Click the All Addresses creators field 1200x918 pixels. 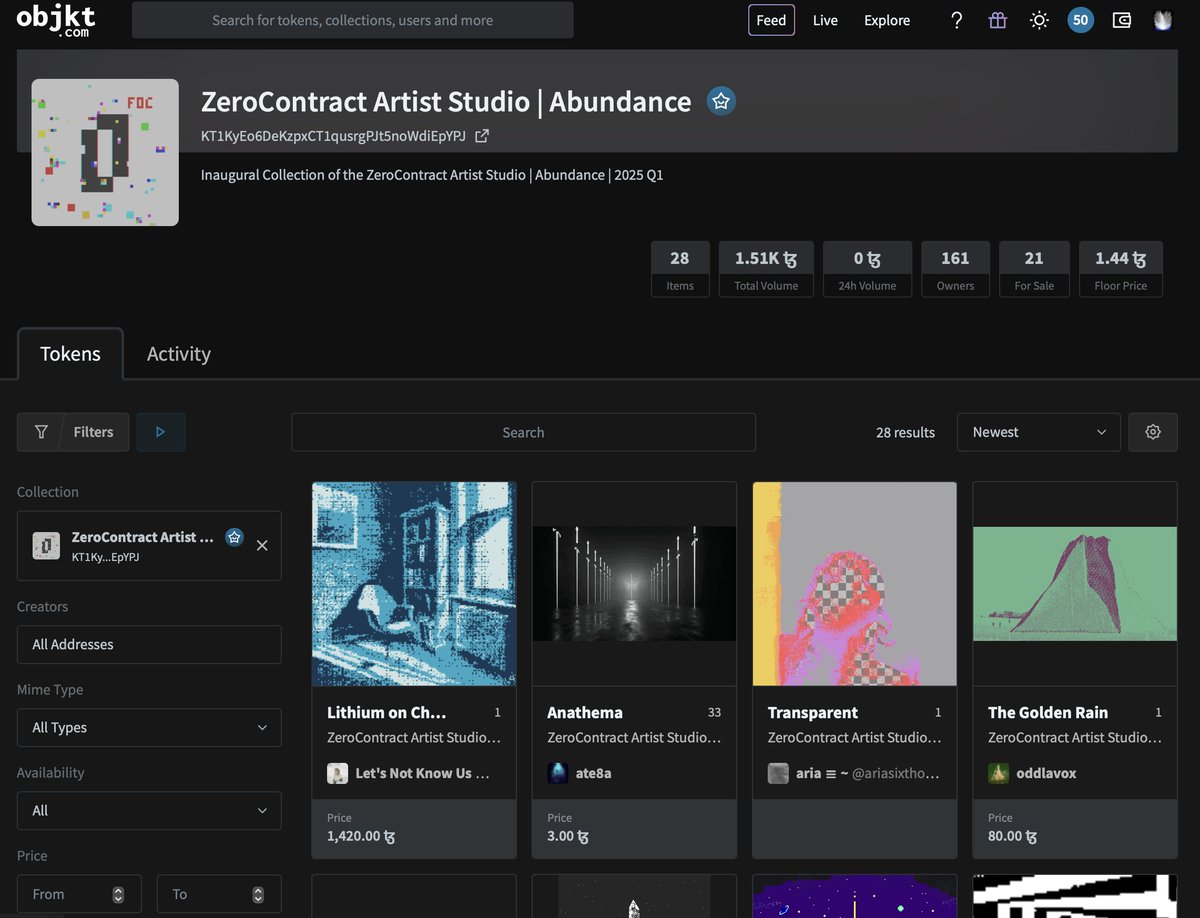(149, 644)
